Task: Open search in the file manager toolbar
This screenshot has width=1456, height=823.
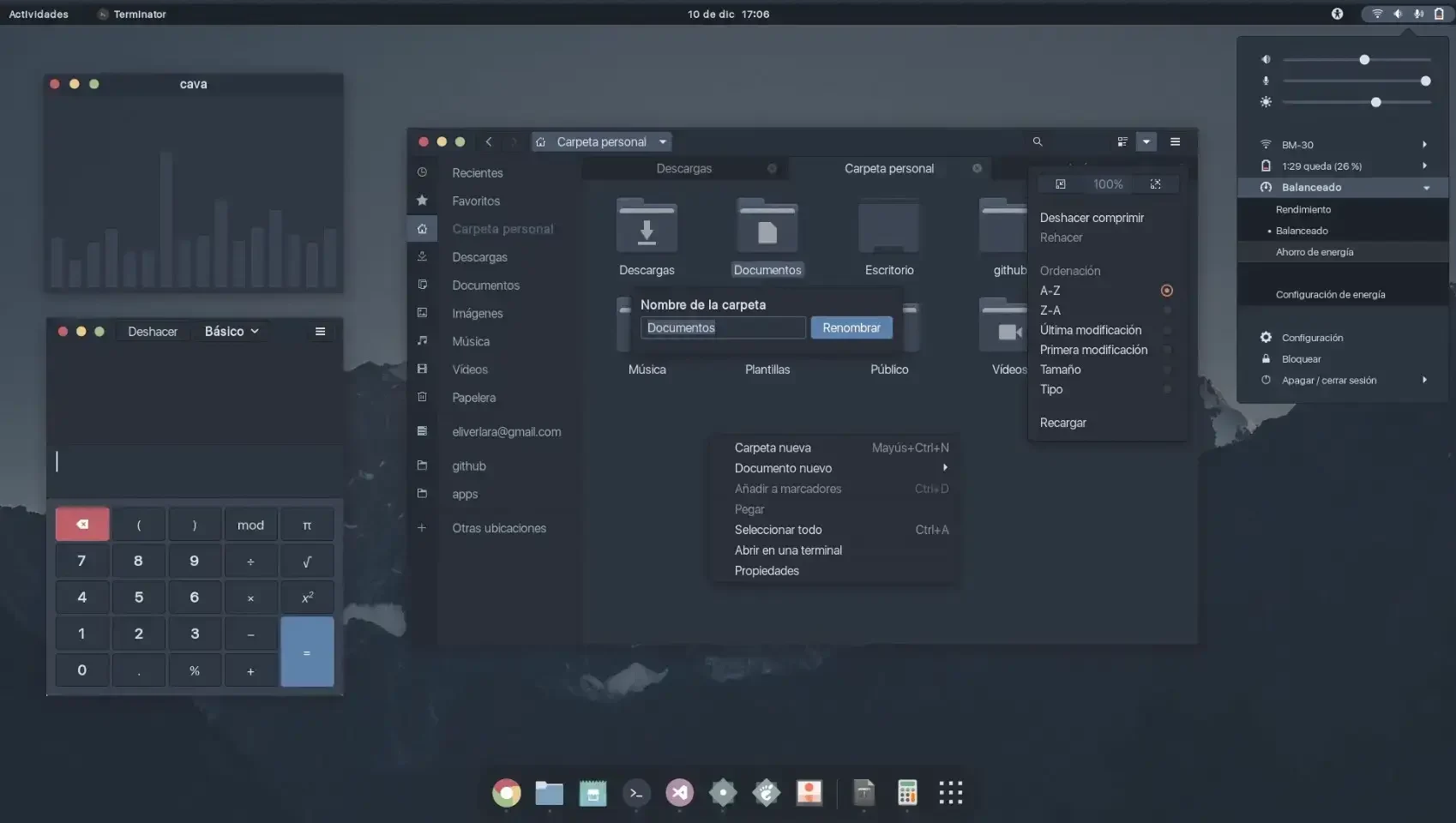Action: tap(1037, 141)
